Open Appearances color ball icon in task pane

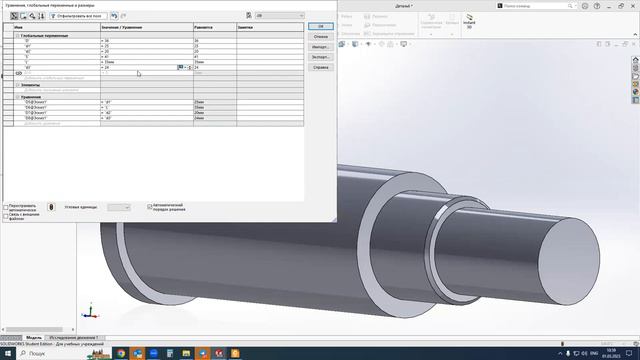(636, 92)
